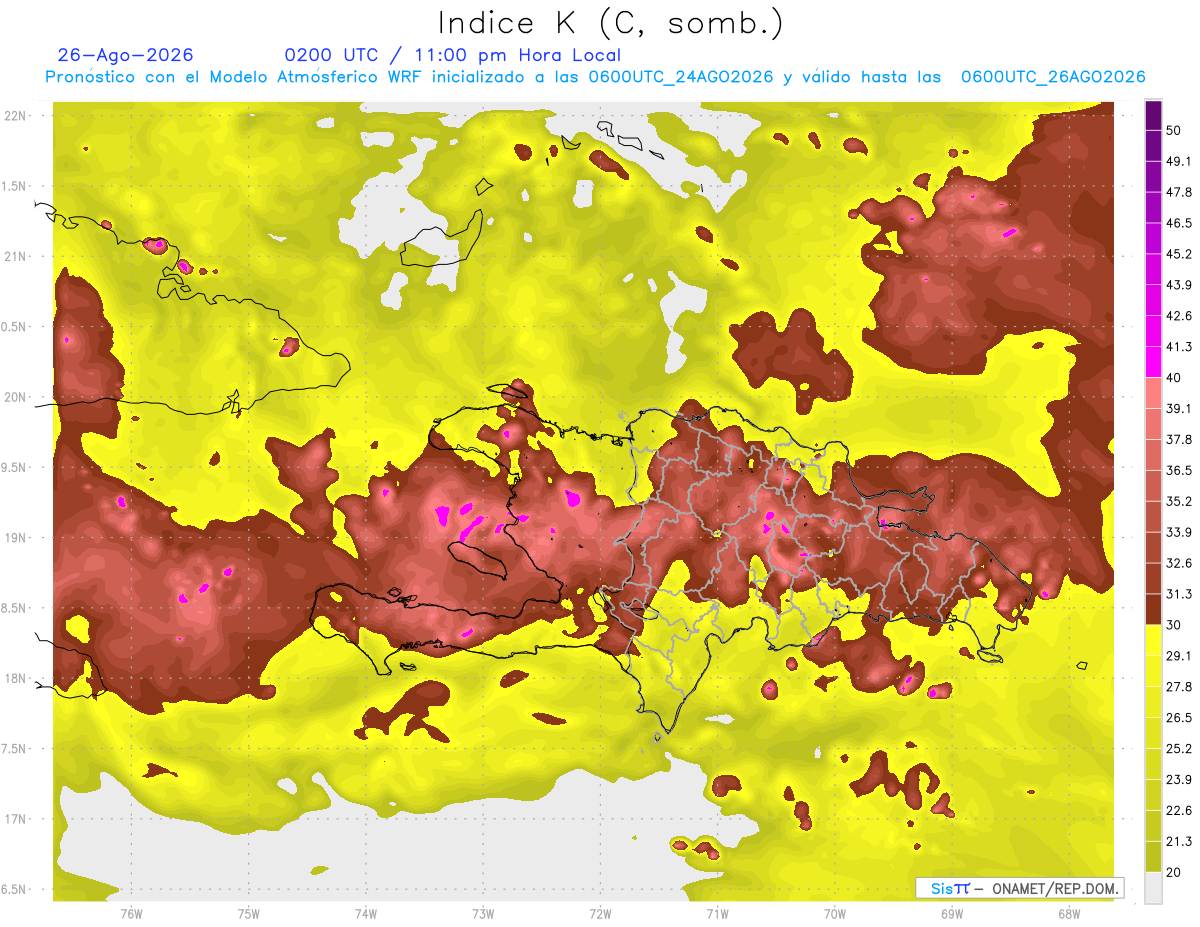Click the colorbar value "36.5"
1200x927 pixels.
click(1179, 470)
